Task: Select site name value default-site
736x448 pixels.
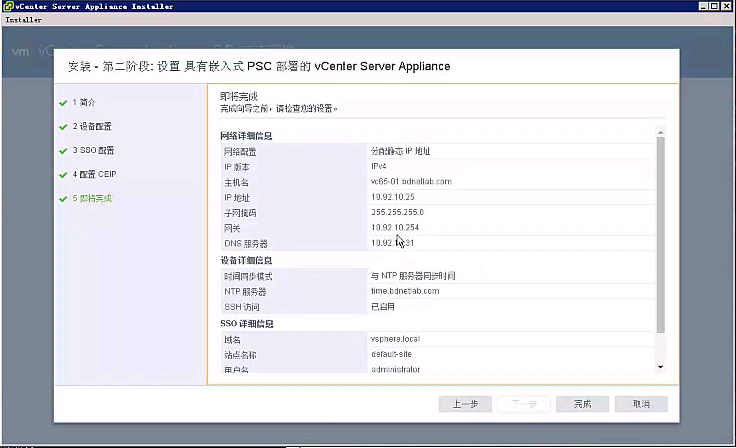Action: coord(391,354)
